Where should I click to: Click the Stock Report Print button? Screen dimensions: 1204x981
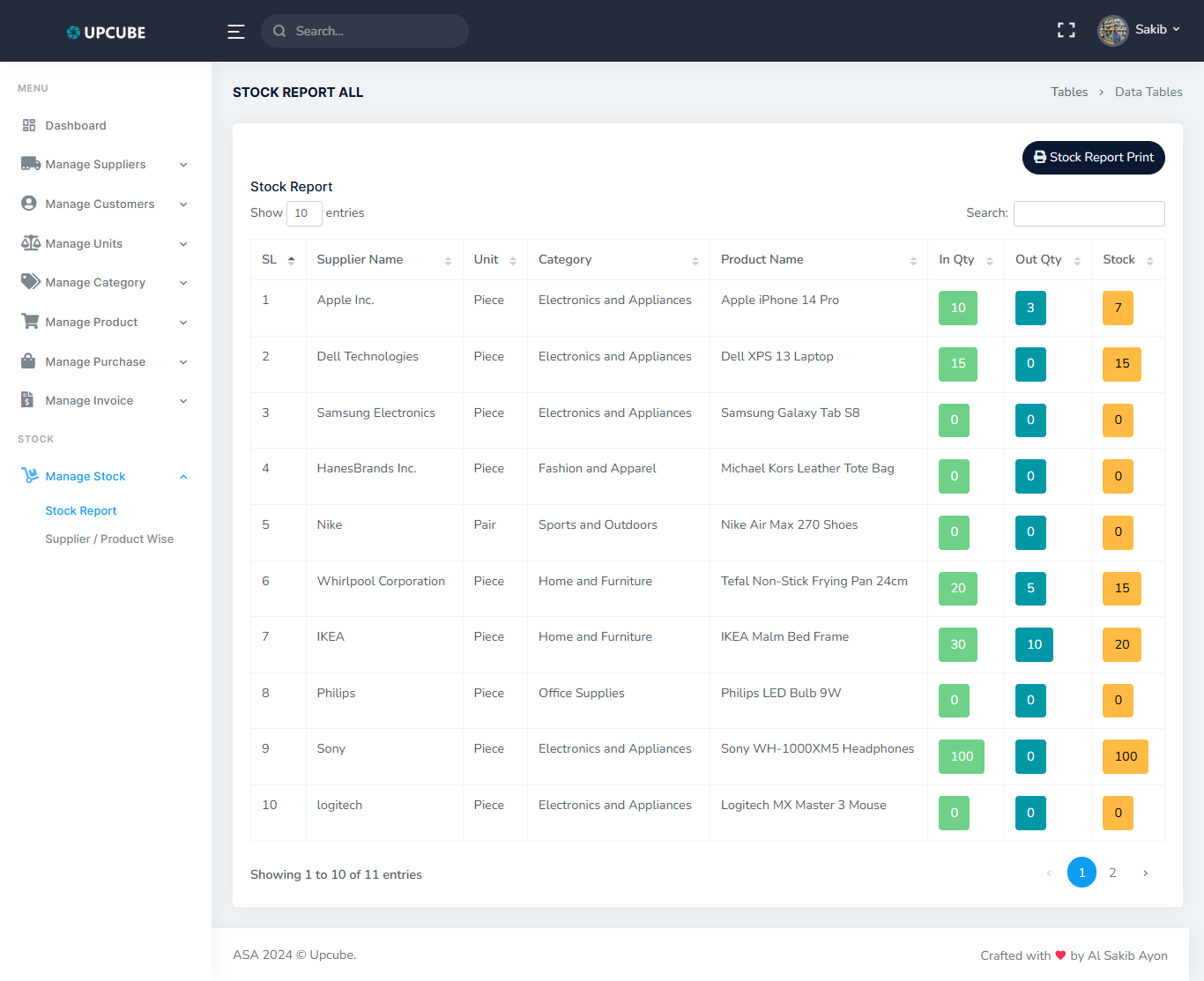[1093, 158]
